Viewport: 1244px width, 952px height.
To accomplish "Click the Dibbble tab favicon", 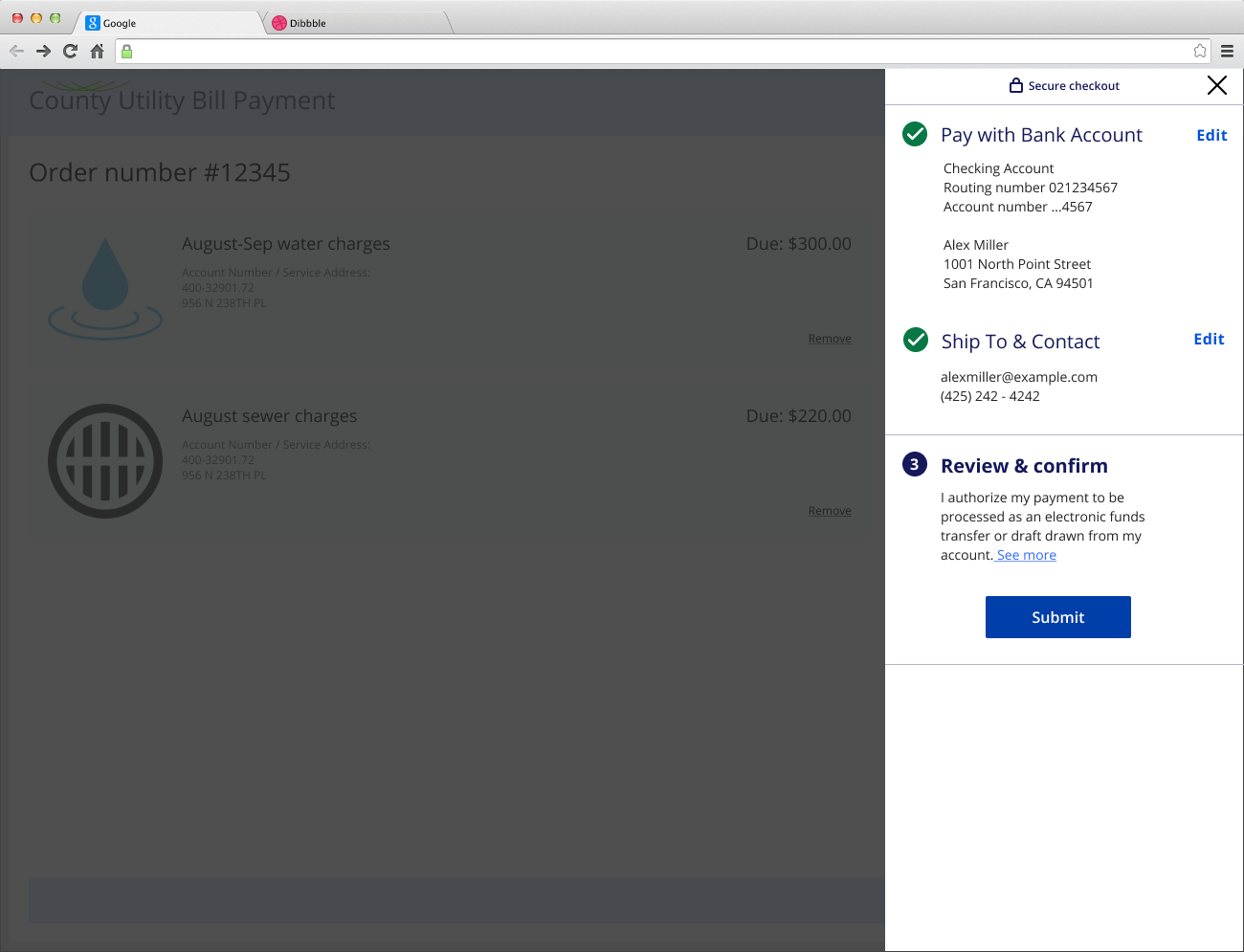I will click(279, 23).
